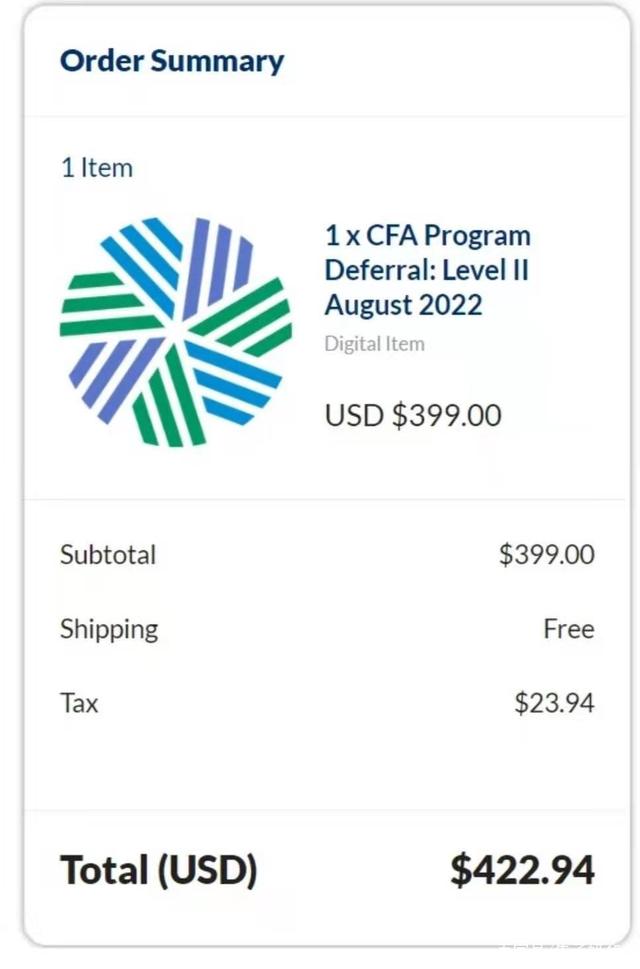
Task: Click the CFA Institute logo image
Action: (176, 331)
